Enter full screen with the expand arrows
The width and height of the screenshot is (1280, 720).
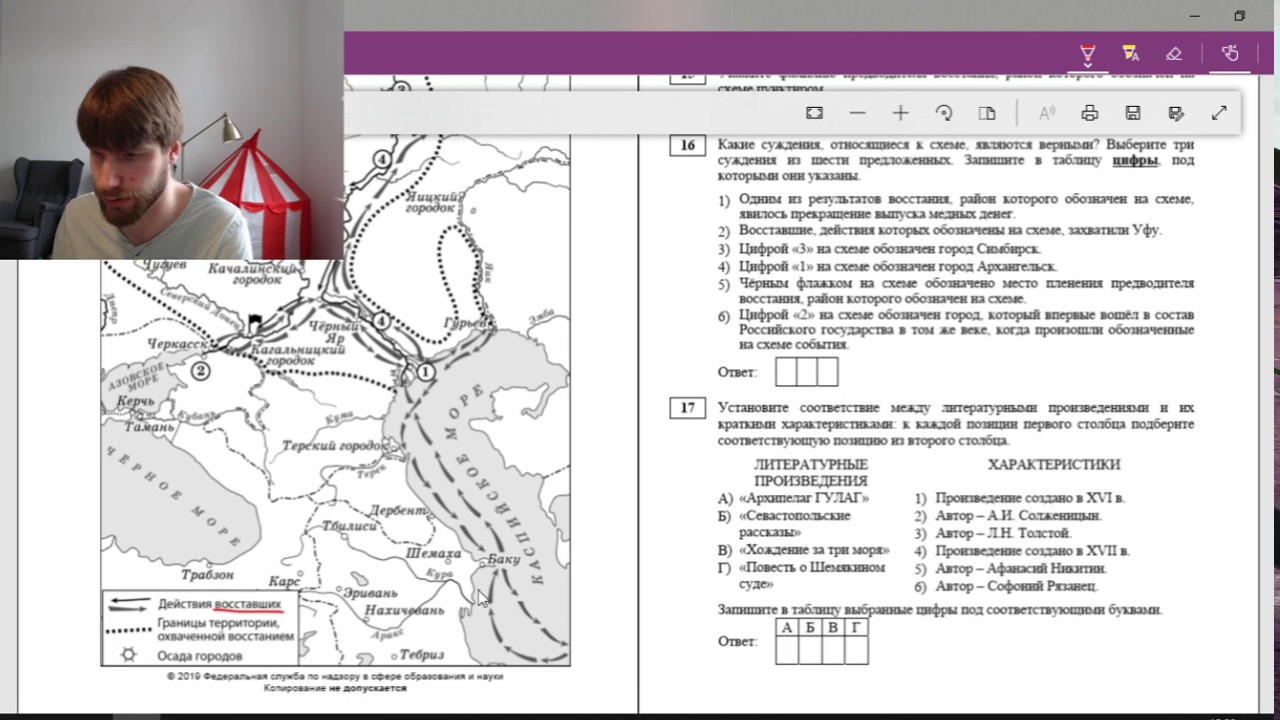[1219, 113]
